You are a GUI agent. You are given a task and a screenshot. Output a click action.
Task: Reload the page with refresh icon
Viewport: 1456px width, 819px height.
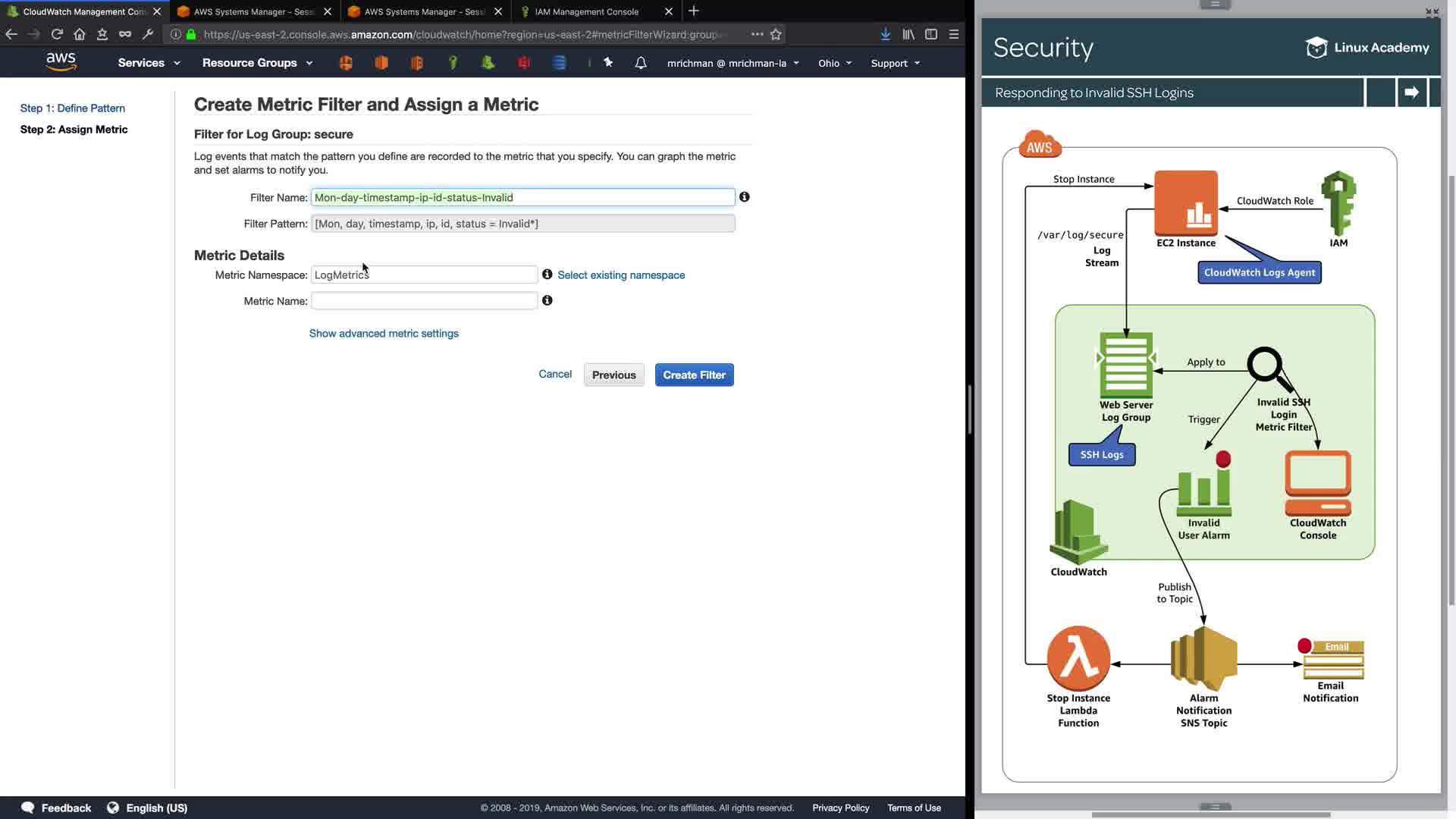(57, 34)
